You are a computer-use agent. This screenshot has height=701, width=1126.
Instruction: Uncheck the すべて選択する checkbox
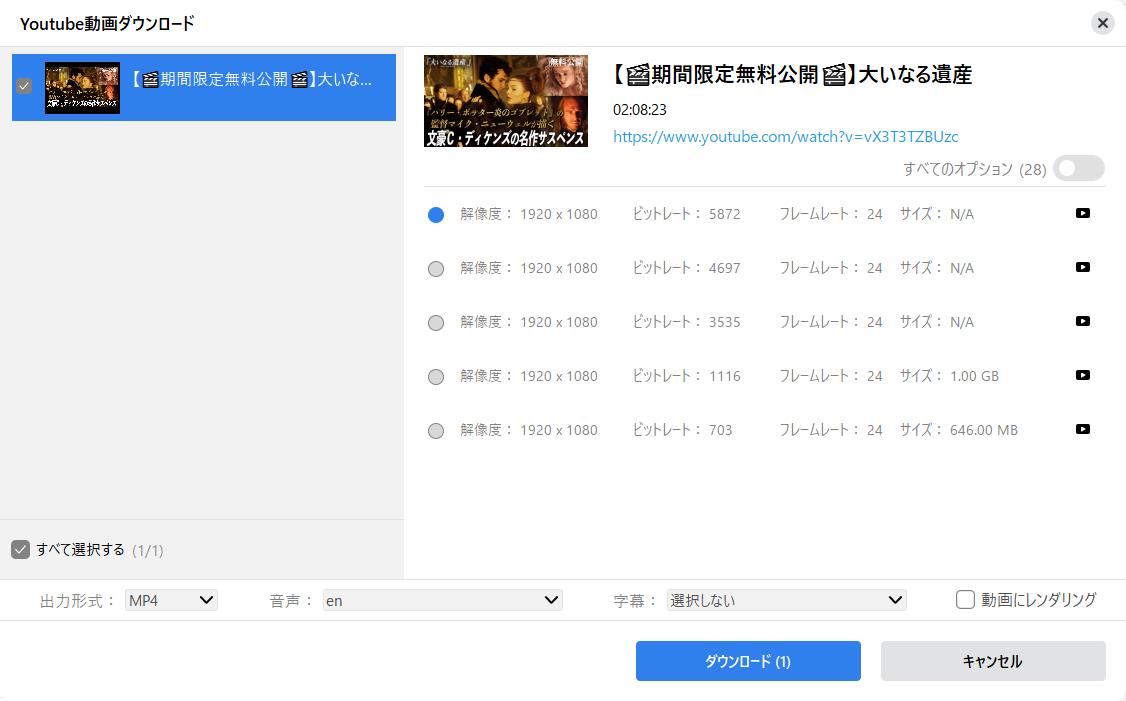[21, 550]
